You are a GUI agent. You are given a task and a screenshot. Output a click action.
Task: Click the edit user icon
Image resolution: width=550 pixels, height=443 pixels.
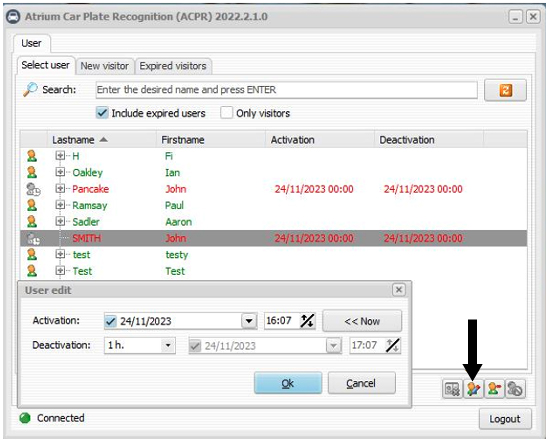tap(473, 389)
